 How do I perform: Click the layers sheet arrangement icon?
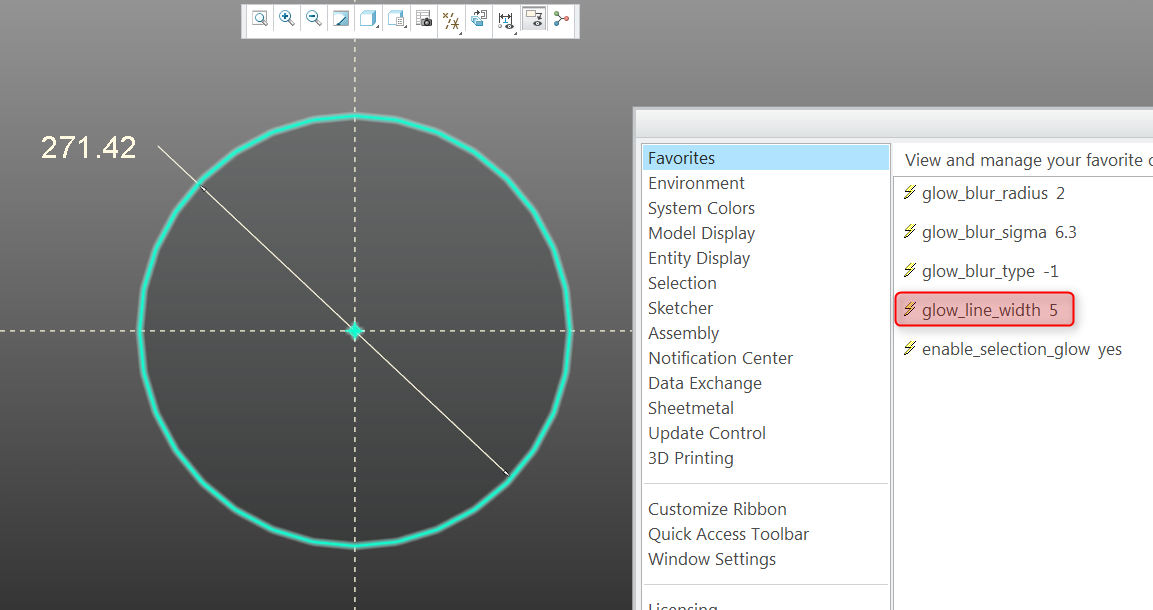[479, 19]
